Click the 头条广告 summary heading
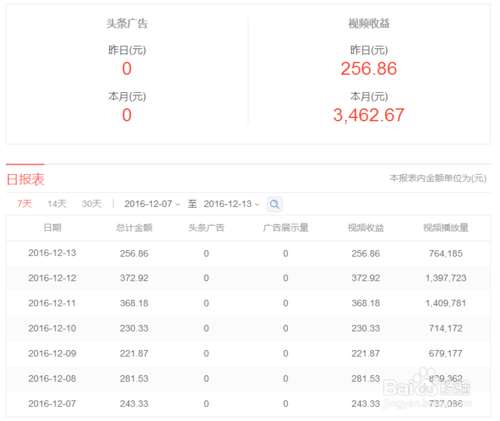The height and width of the screenshot is (421, 500). tap(127, 23)
